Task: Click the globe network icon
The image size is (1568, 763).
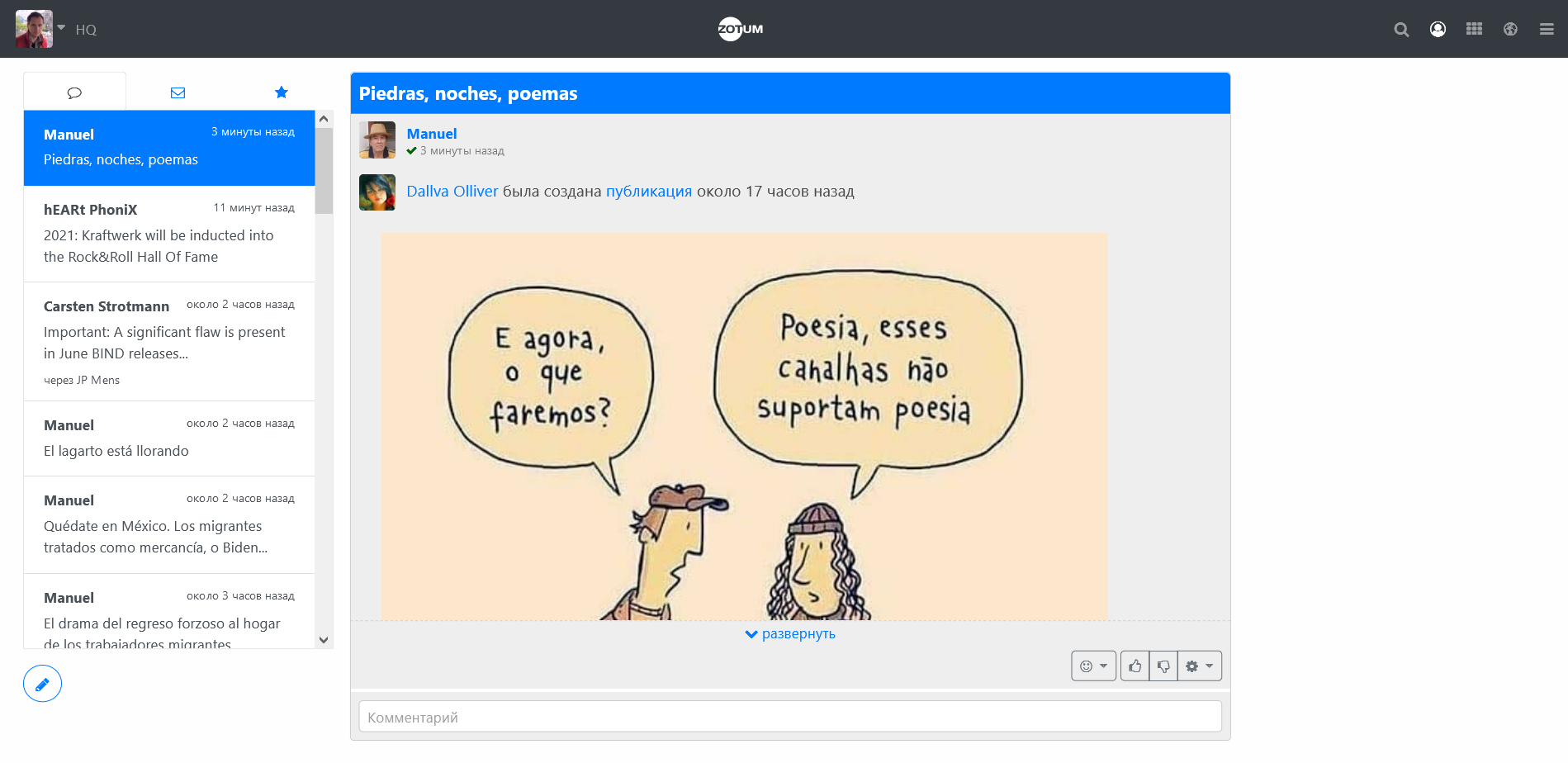Action: point(1510,30)
